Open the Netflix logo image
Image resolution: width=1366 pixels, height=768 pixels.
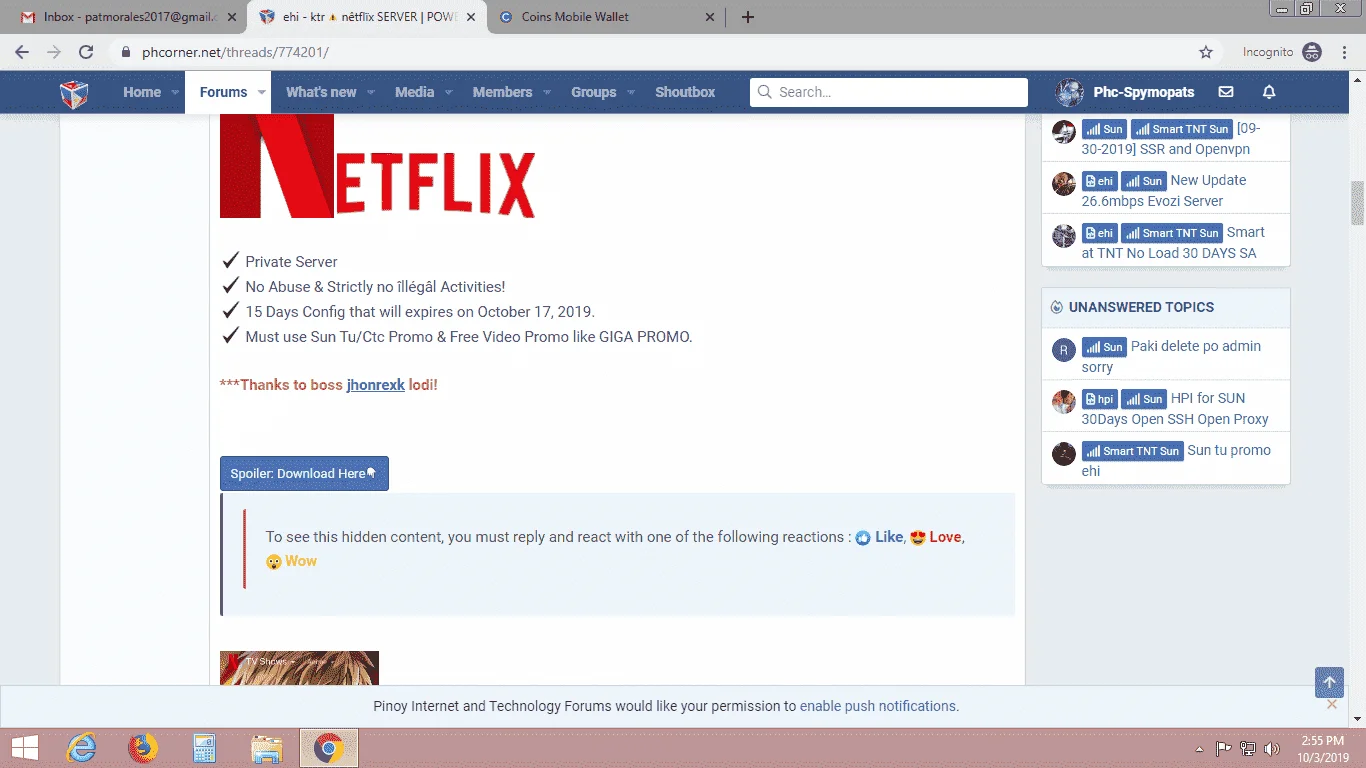point(378,166)
